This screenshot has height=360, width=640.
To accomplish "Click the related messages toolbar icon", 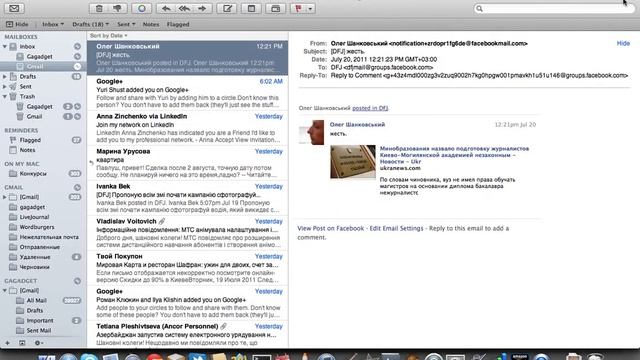I will (x=276, y=8).
